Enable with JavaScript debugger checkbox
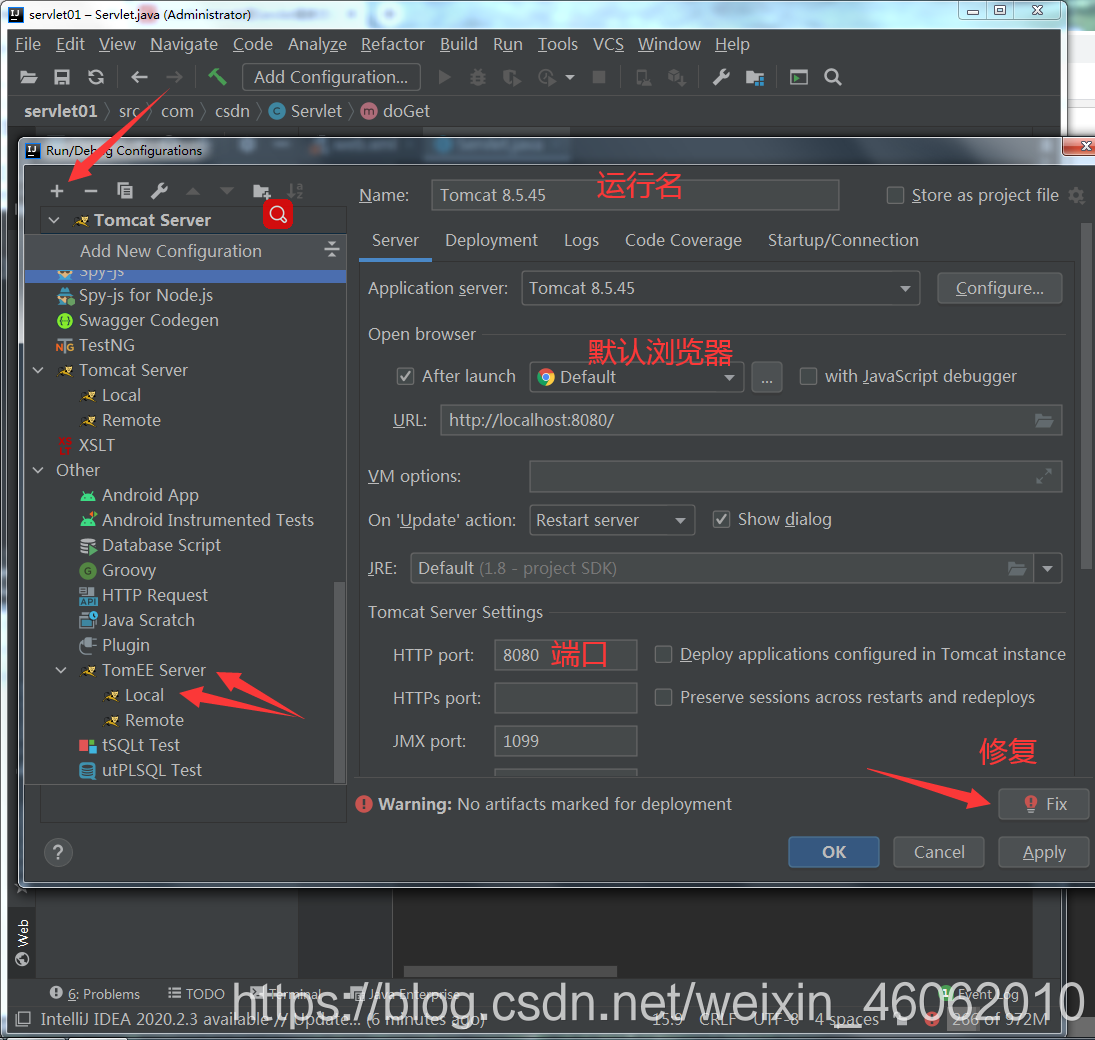Viewport: 1095px width, 1040px height. pyautogui.click(x=808, y=376)
